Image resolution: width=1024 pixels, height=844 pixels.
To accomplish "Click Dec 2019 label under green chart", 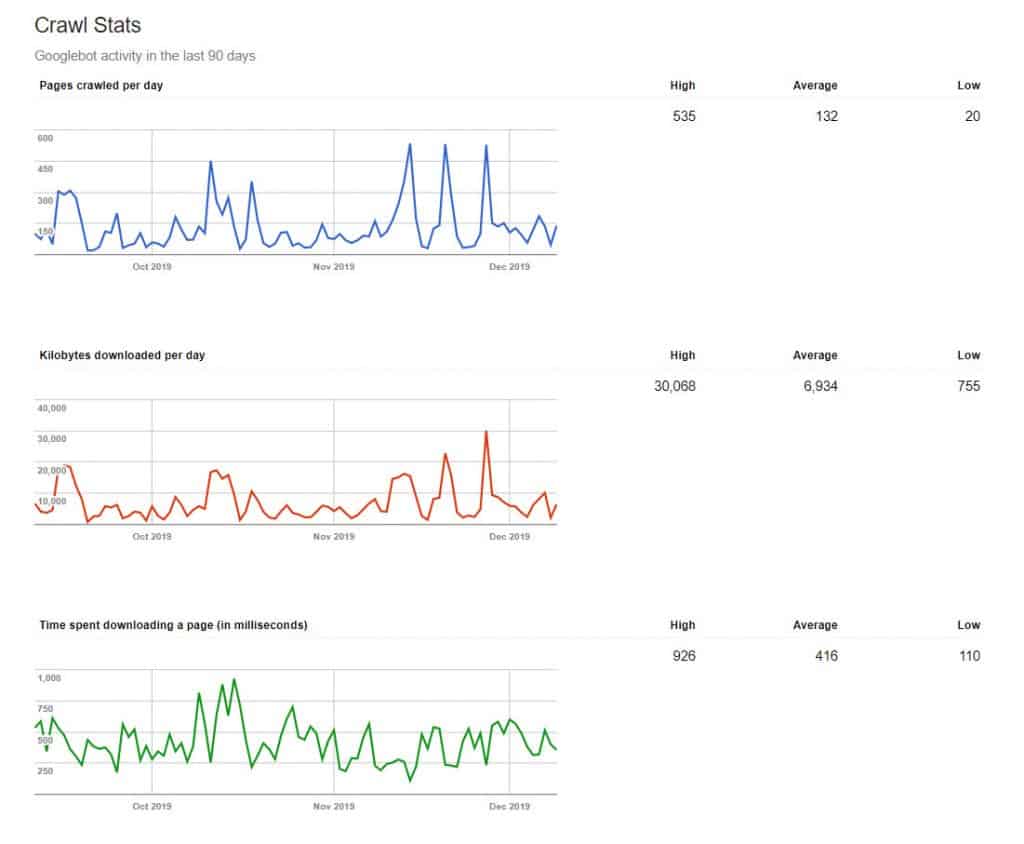I will click(509, 806).
